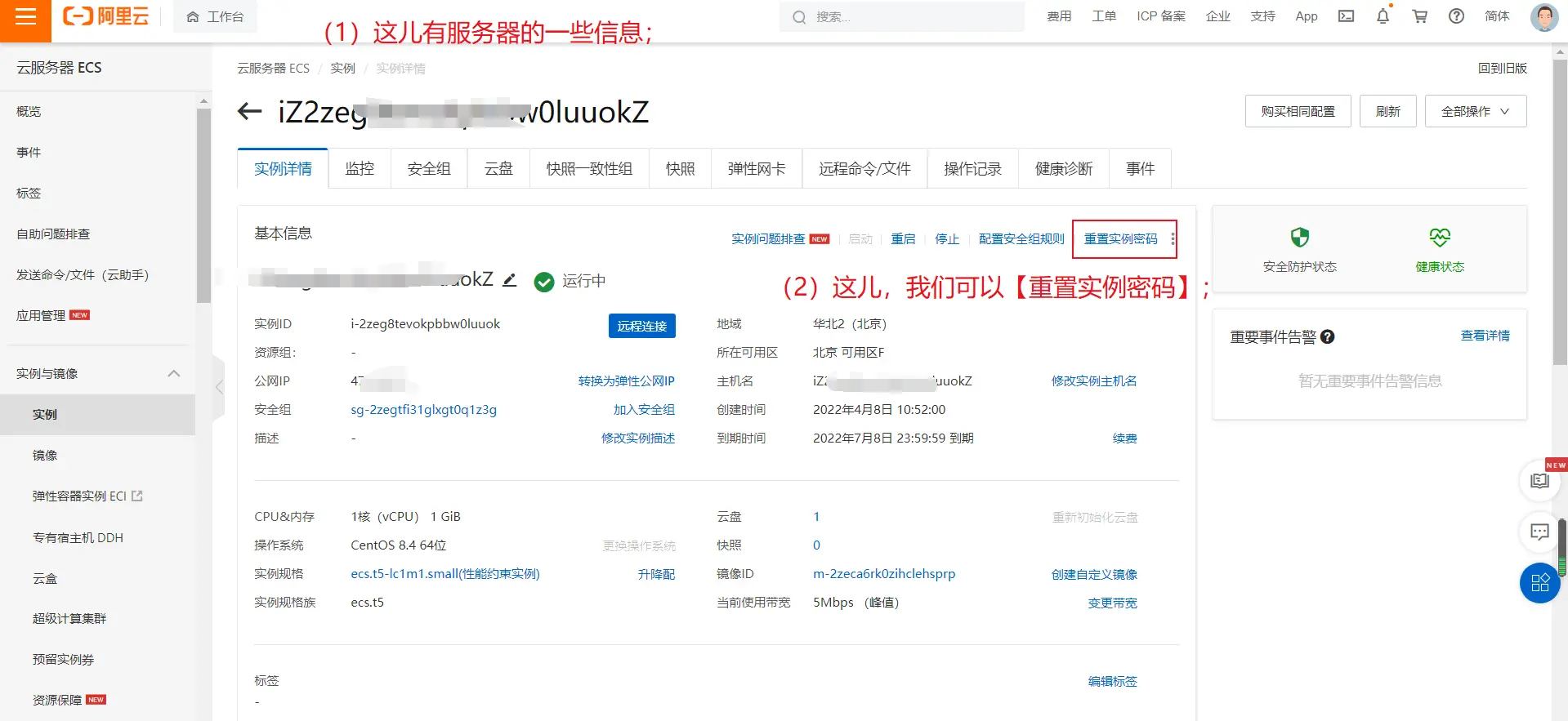1568x721 pixels.
Task: Collapse the left sidebar with the arrow handle
Action: 219,387
